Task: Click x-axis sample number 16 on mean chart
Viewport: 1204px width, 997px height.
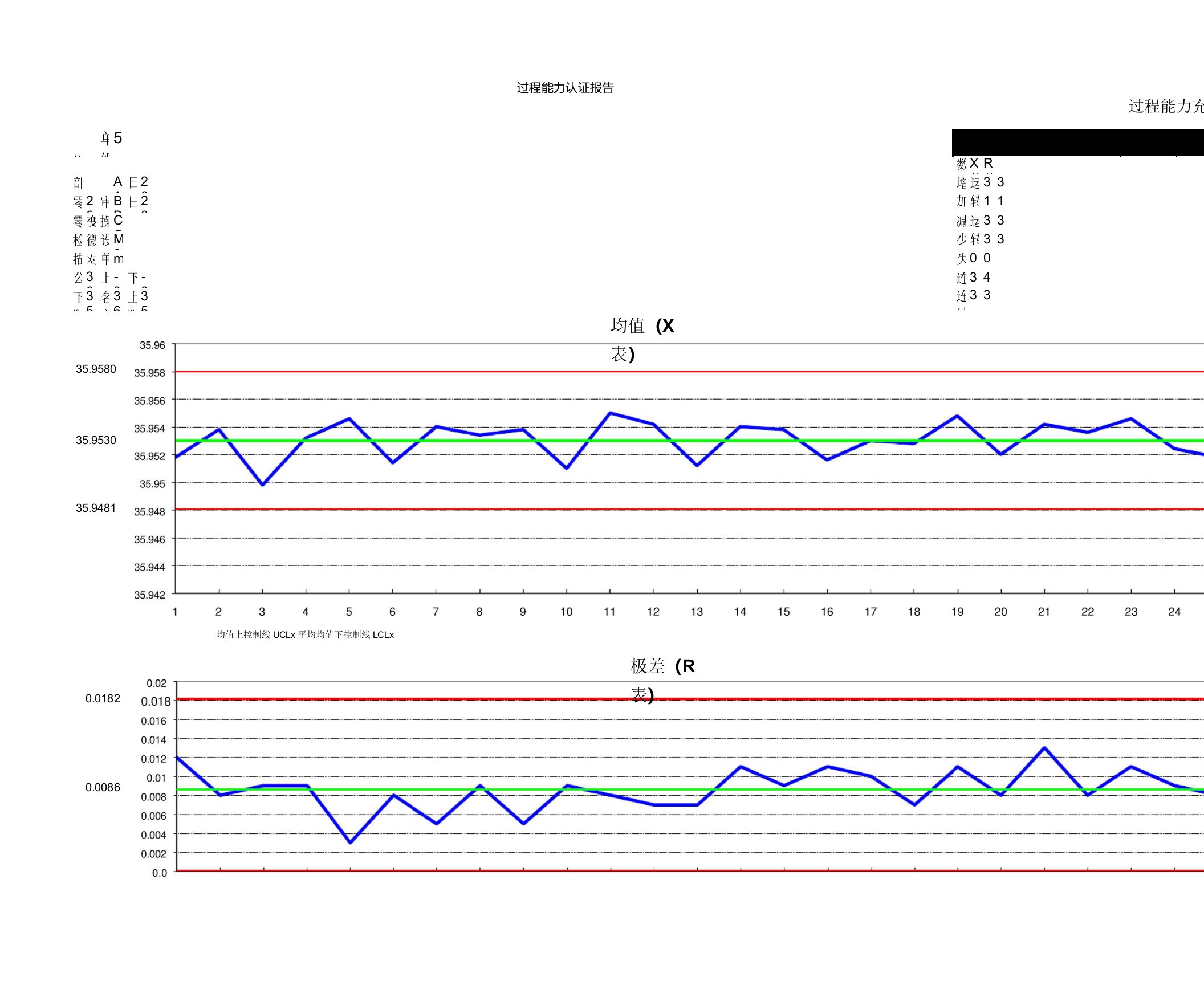Action: coord(827,612)
